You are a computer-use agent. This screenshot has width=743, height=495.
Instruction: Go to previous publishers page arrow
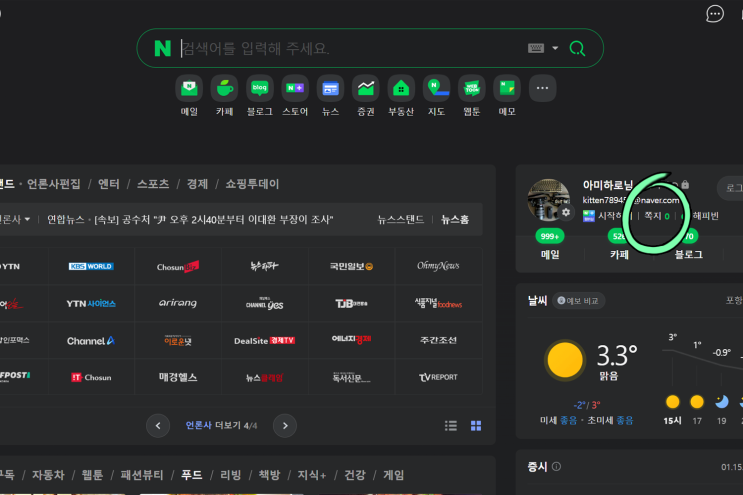(158, 425)
